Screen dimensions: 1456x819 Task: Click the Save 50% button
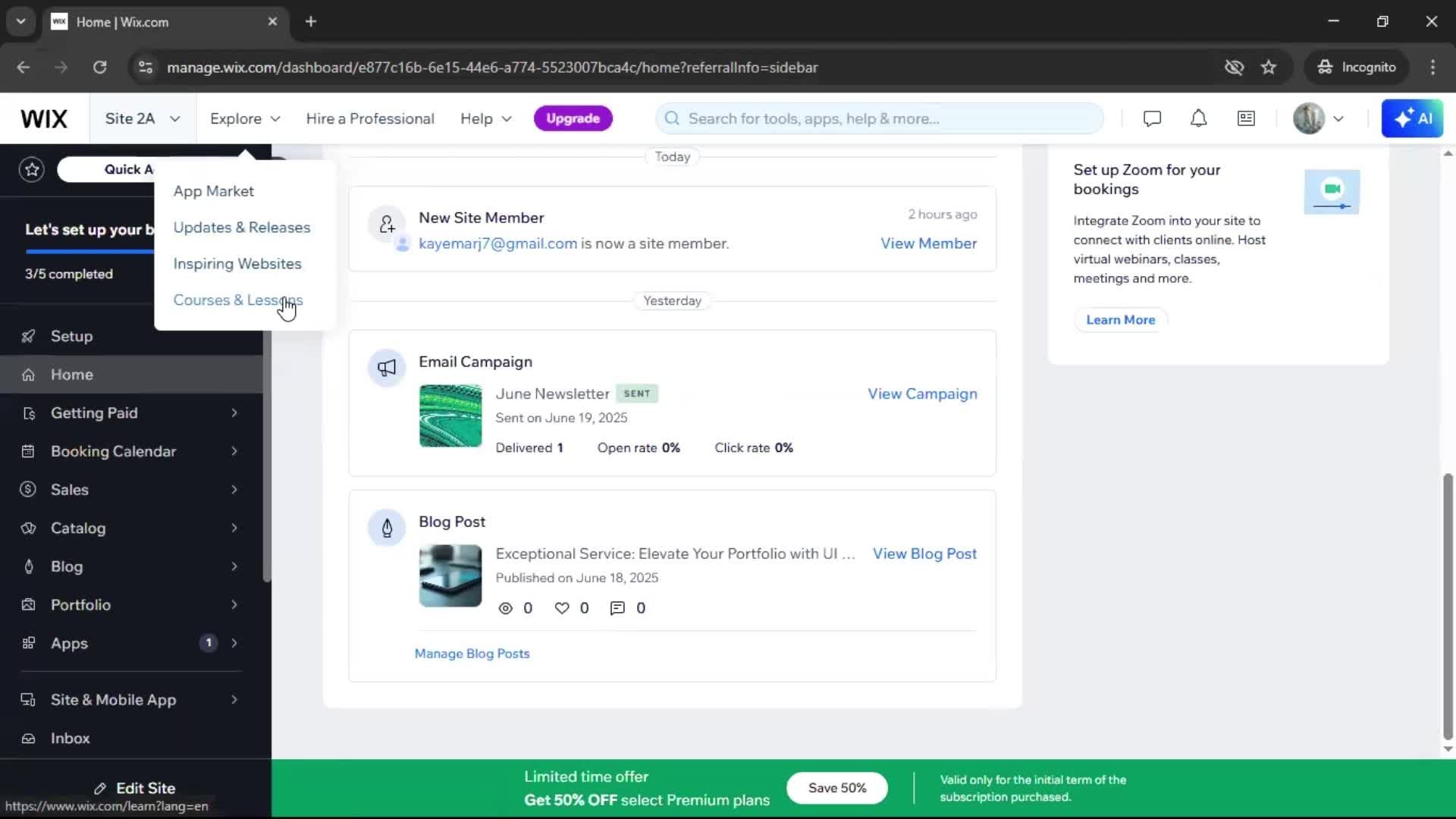click(x=837, y=788)
